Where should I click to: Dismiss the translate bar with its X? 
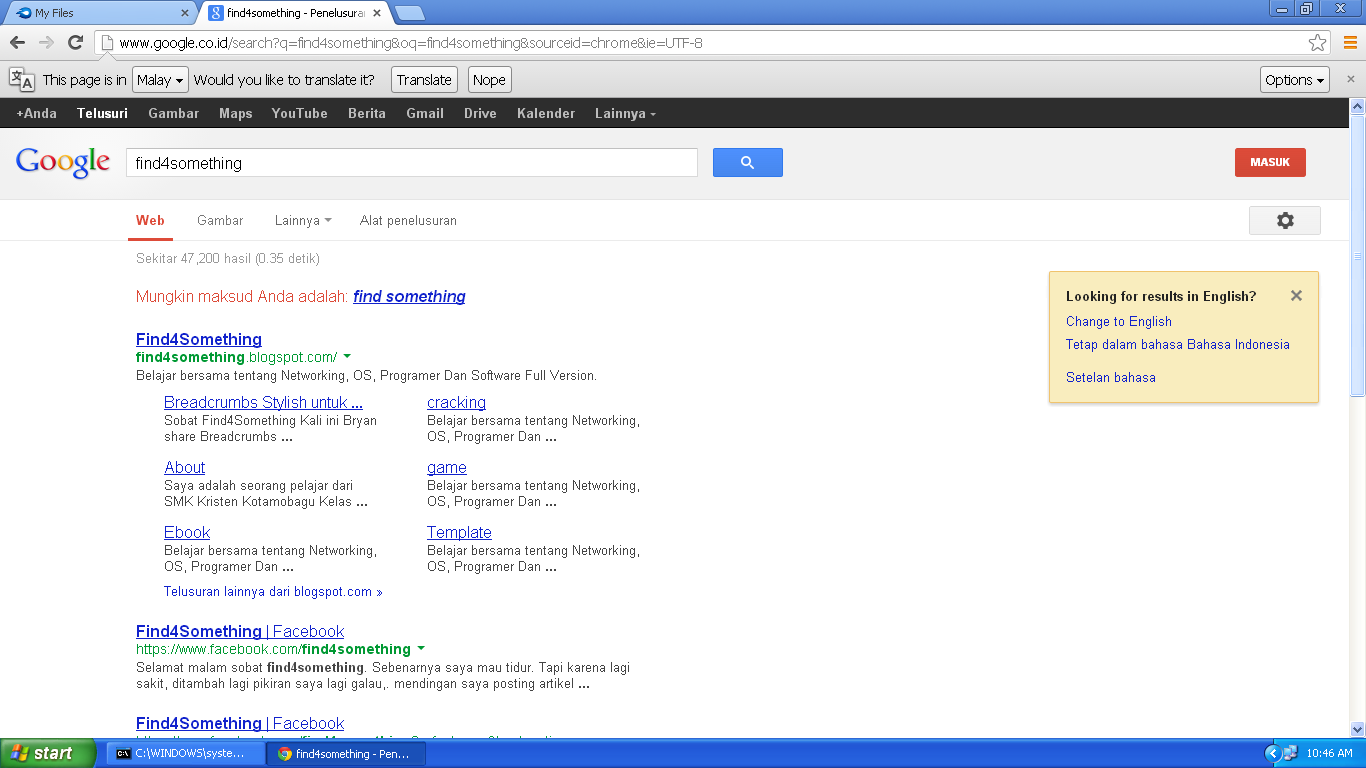point(1351,79)
